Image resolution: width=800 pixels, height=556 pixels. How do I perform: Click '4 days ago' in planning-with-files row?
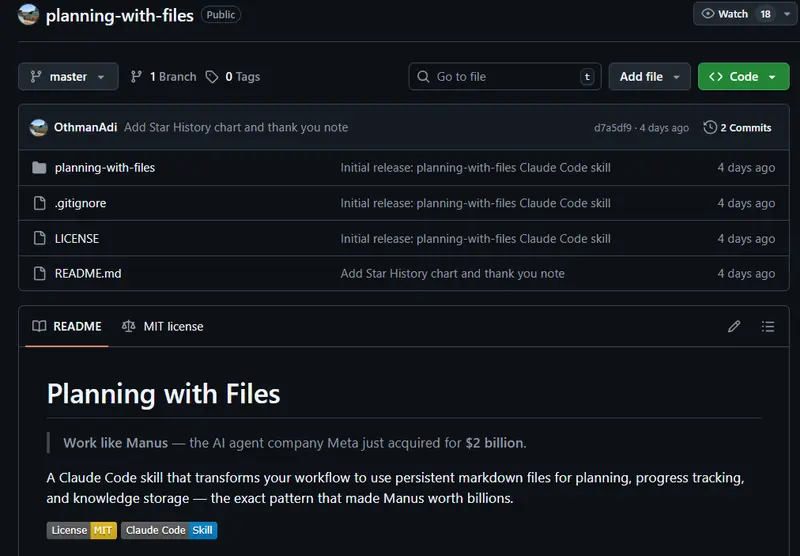(746, 168)
